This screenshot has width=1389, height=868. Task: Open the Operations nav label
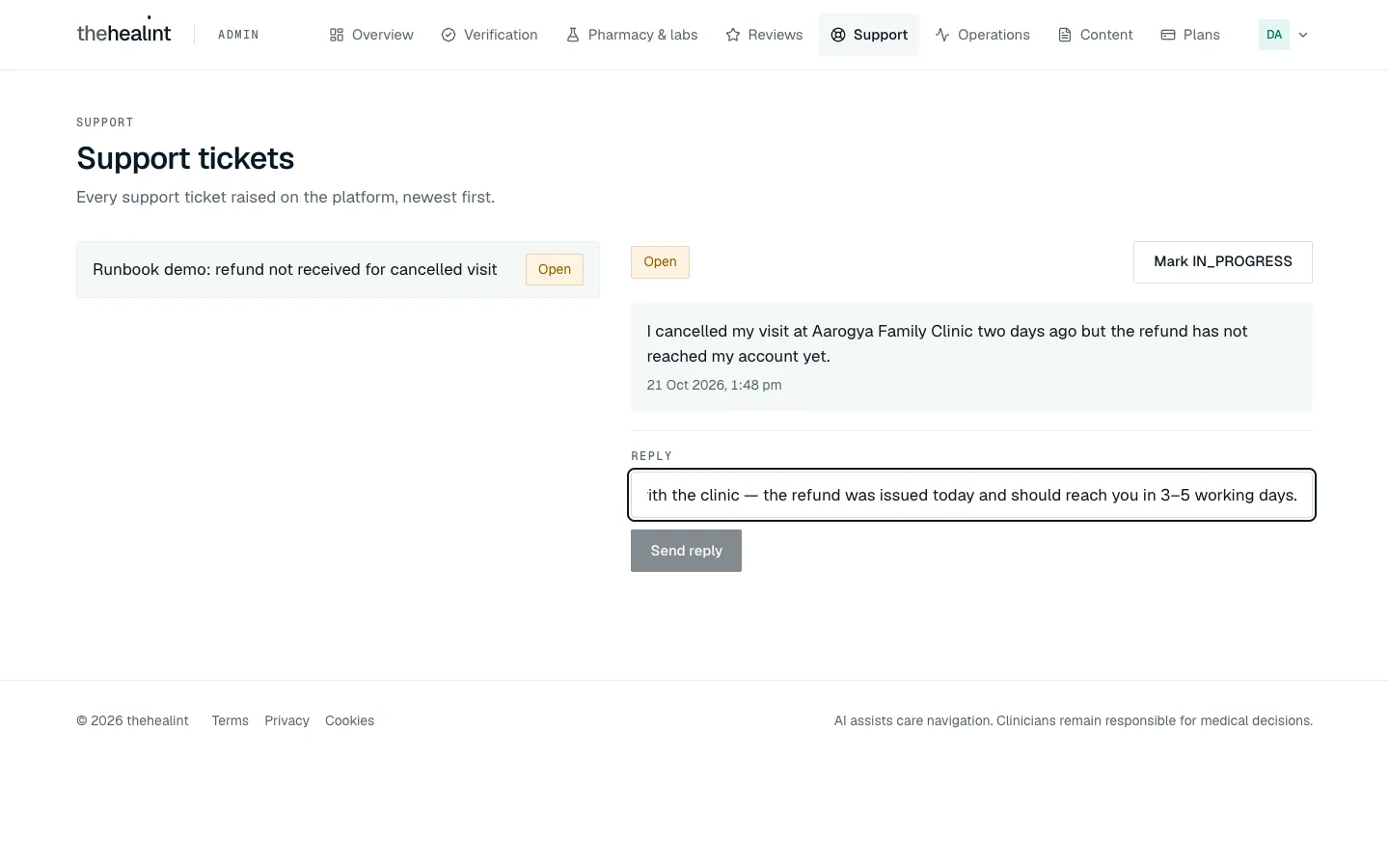pyautogui.click(x=994, y=35)
